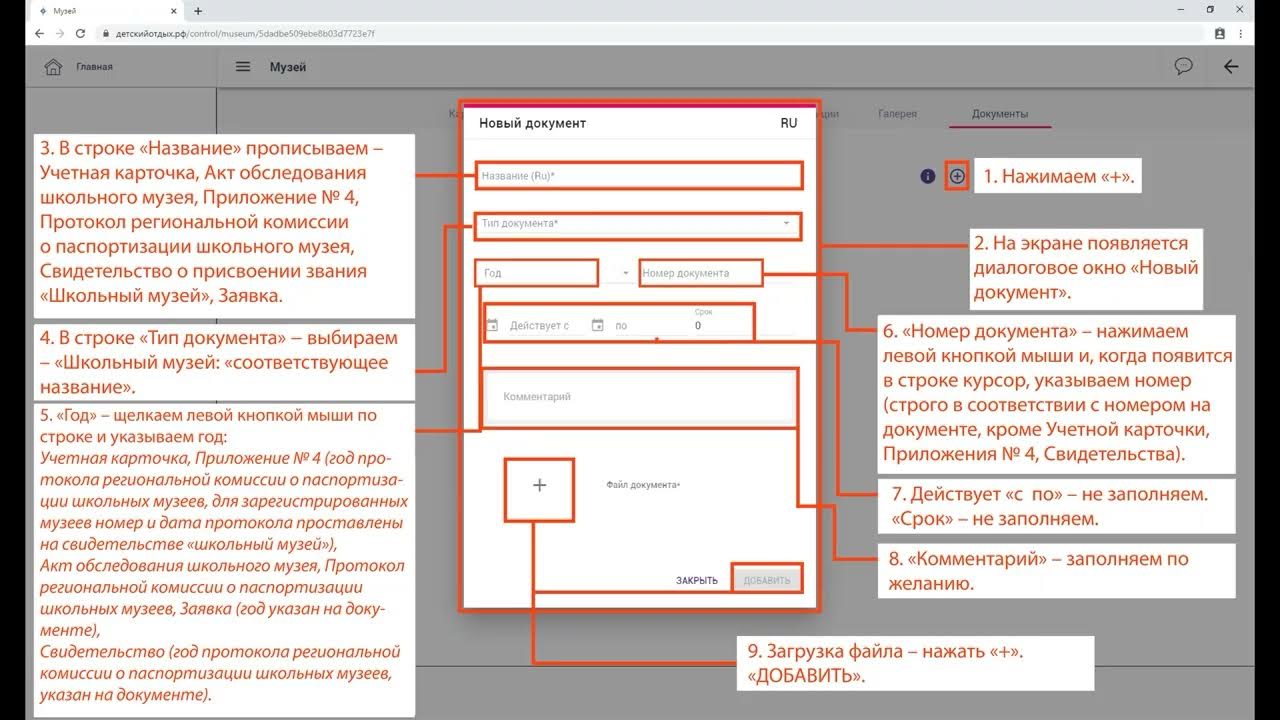This screenshot has width=1280, height=720.
Task: Open the Действует с calendar icon
Action: 492,325
